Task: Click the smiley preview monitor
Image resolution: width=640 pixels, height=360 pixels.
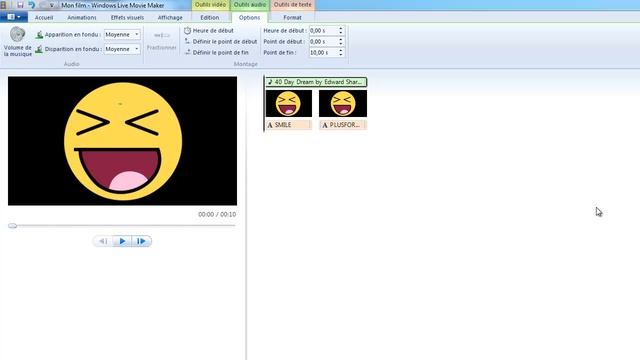Action: tap(122, 141)
